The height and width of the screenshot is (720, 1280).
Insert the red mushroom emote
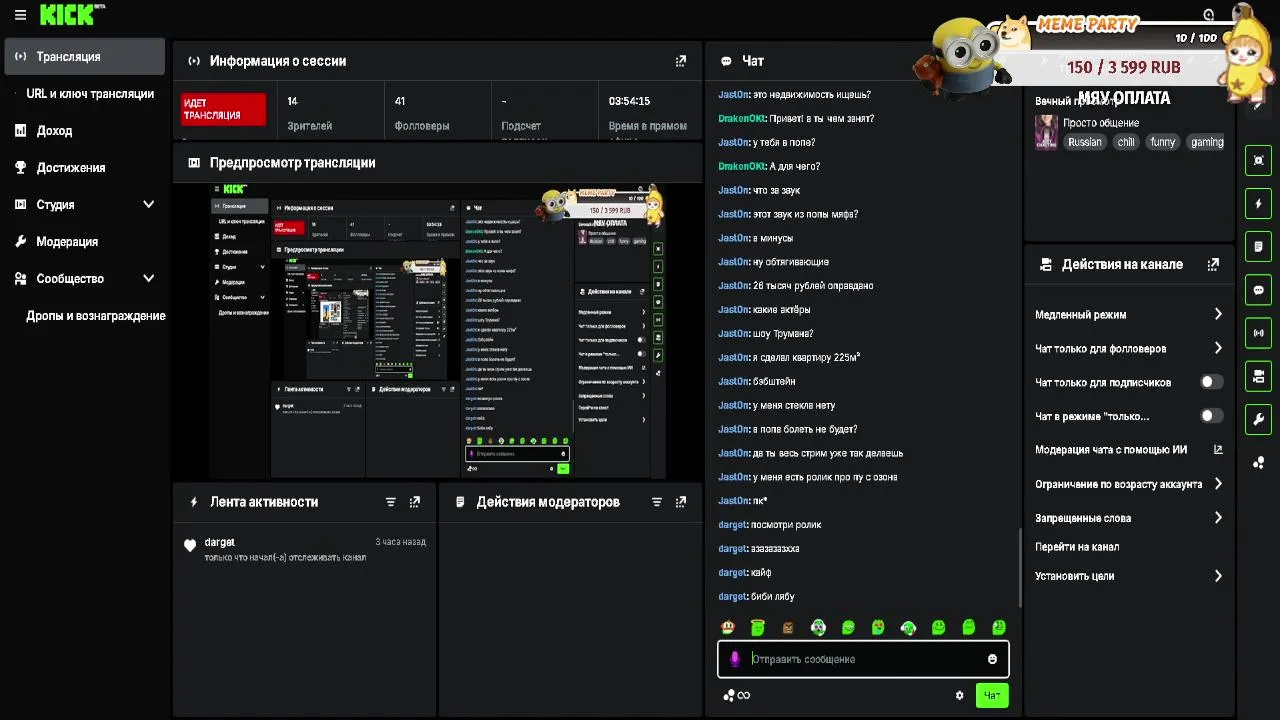point(728,628)
